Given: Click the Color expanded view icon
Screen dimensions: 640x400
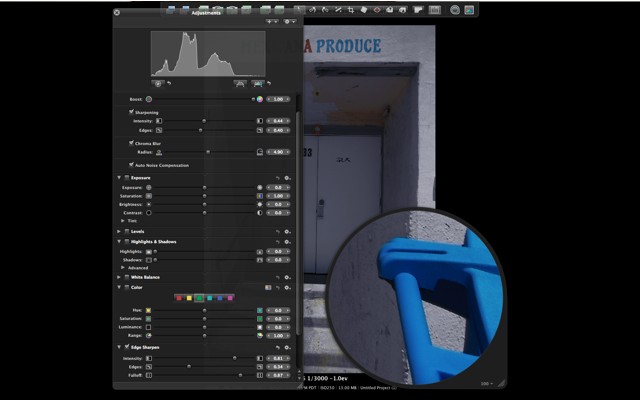Looking at the screenshot, I should (268, 287).
